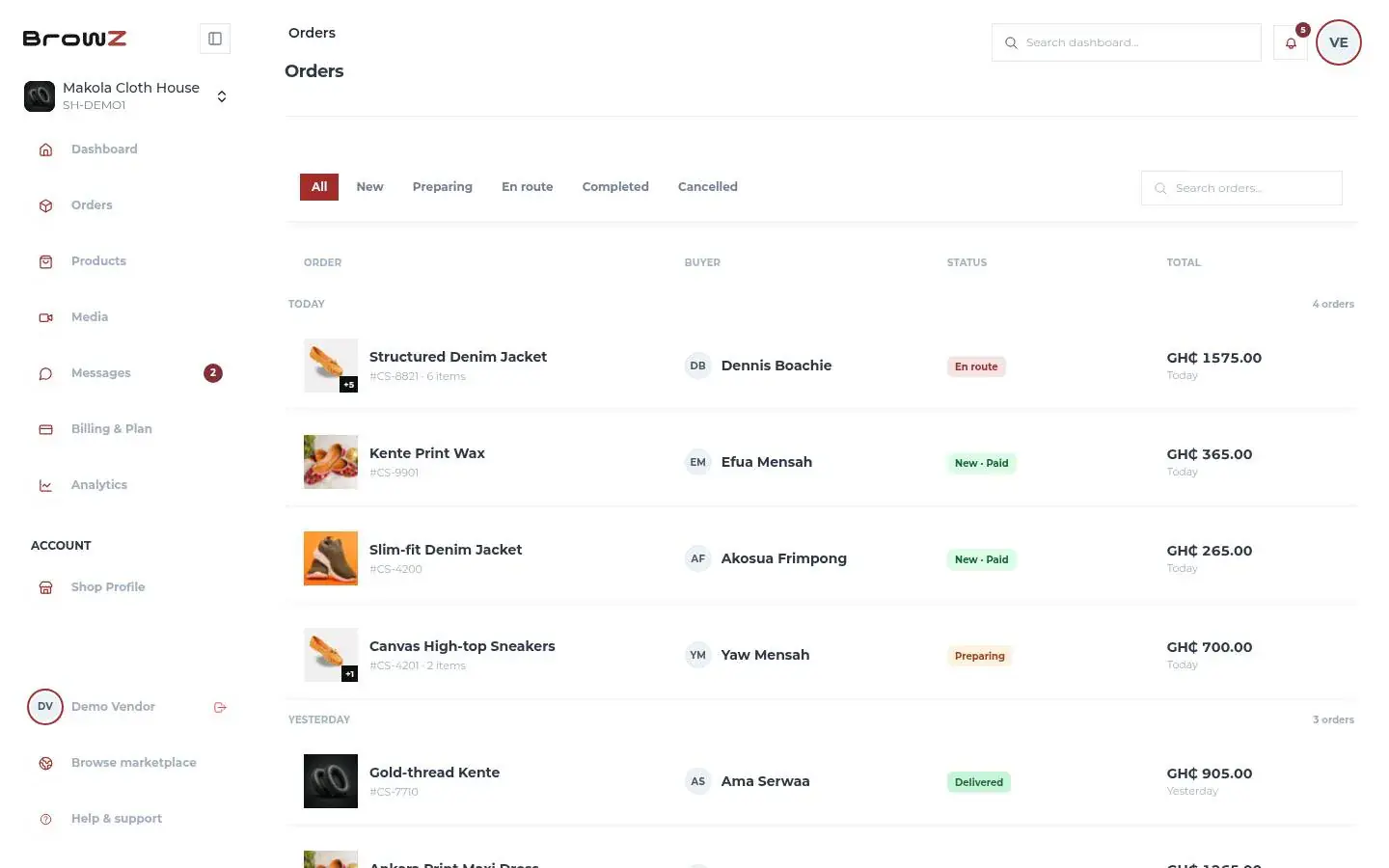Open the notifications bell

(1291, 42)
